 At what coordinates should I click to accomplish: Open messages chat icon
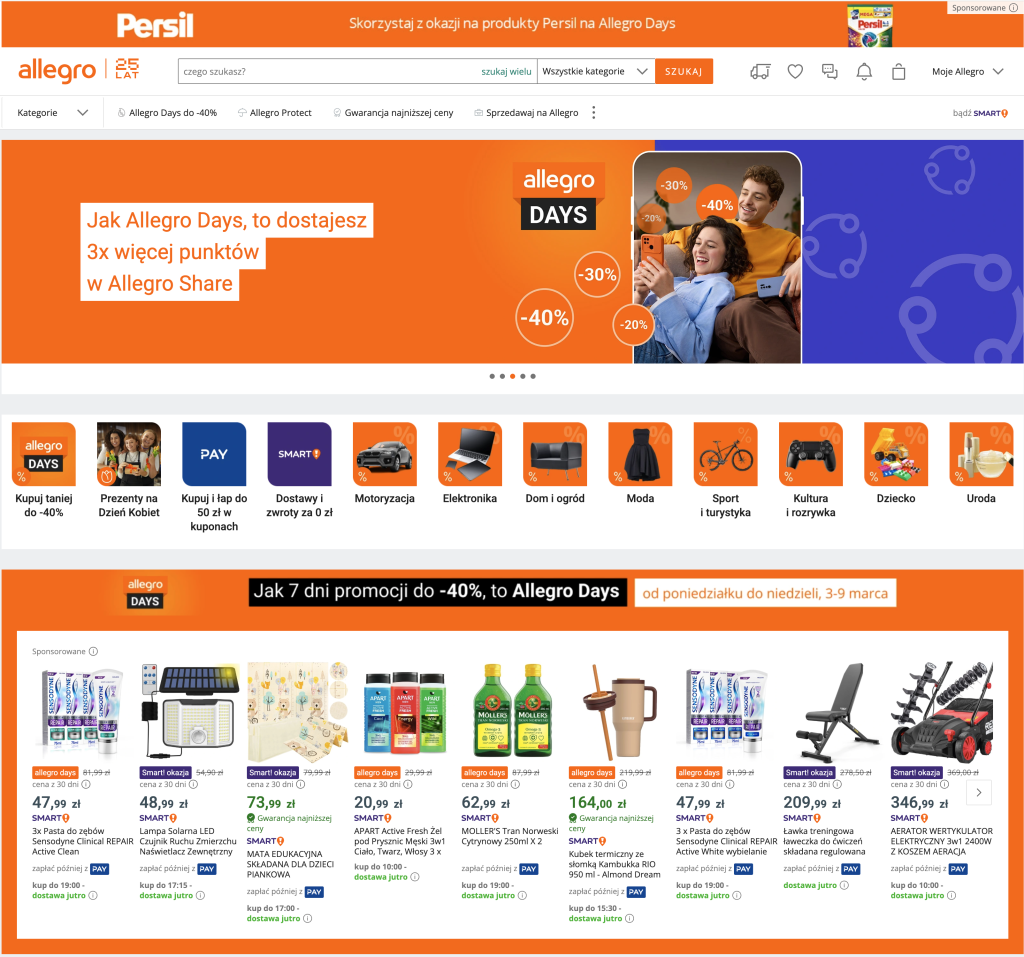pyautogui.click(x=829, y=71)
